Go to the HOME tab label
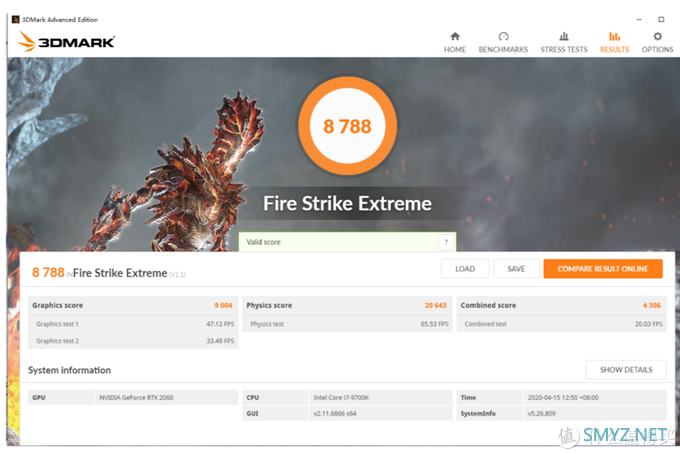The height and width of the screenshot is (454, 680). 454,49
